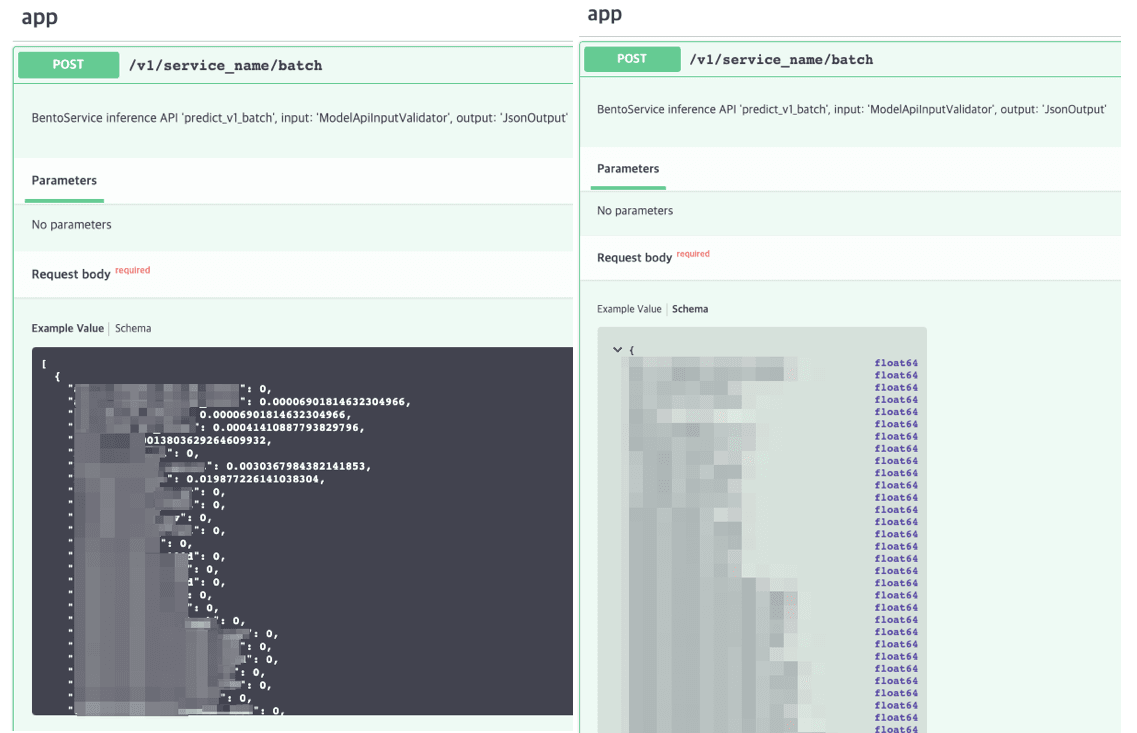Collapse the right panel's /v1/service_name/batch endpoint
This screenshot has height=733, width=1137.
pyautogui.click(x=780, y=60)
